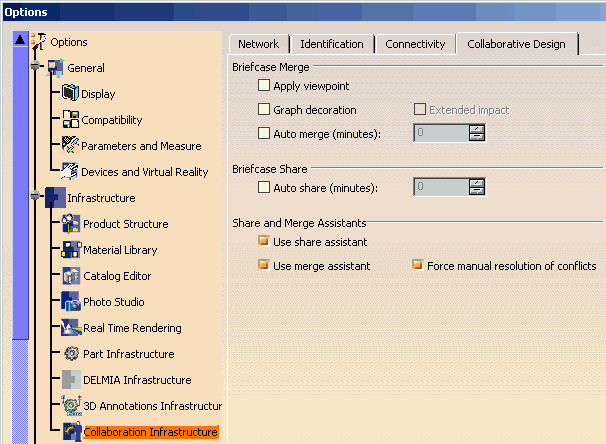Image resolution: width=606 pixels, height=444 pixels.
Task: Click the Material Library icon
Action: coord(71,250)
